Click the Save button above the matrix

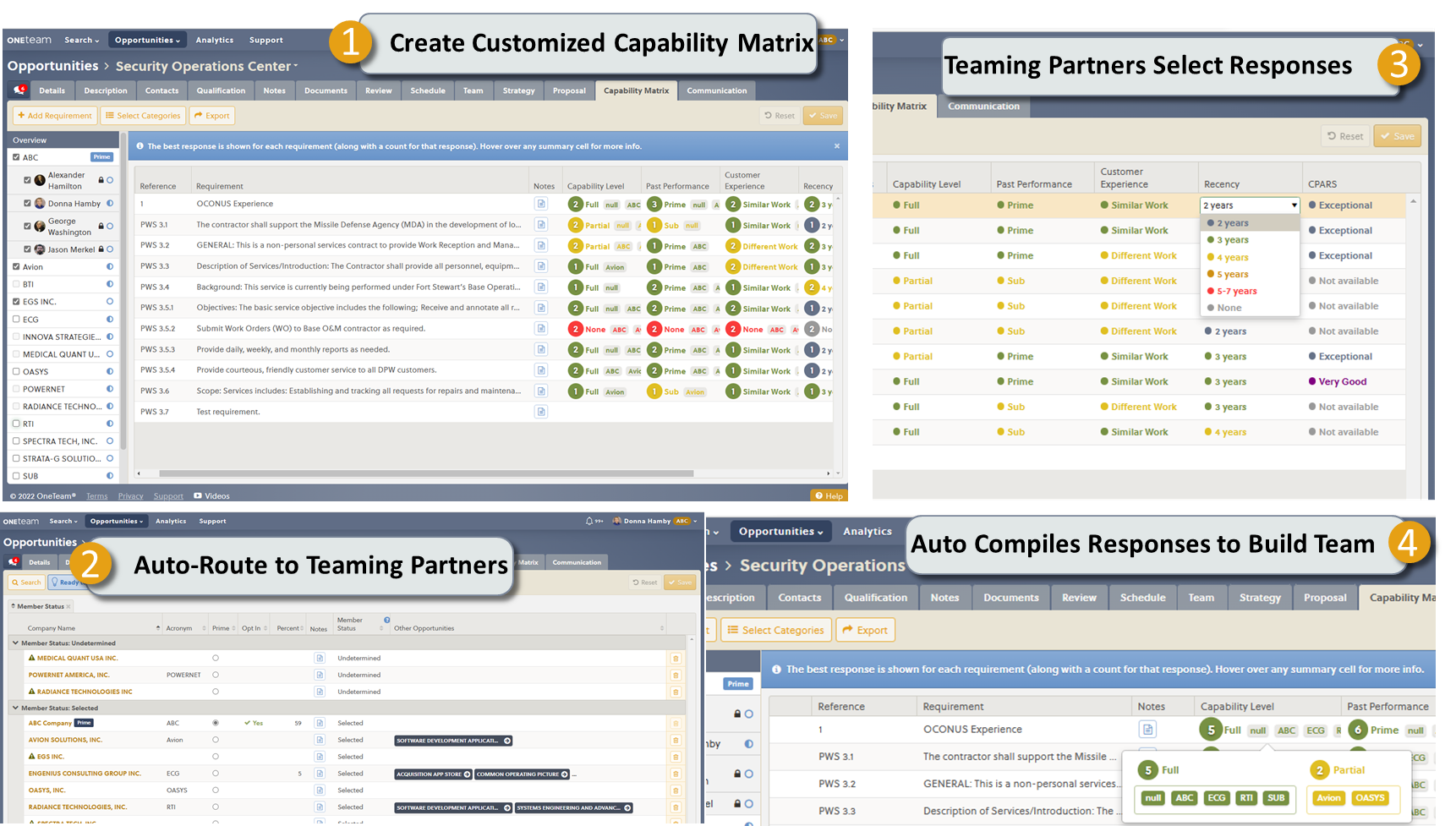point(822,115)
